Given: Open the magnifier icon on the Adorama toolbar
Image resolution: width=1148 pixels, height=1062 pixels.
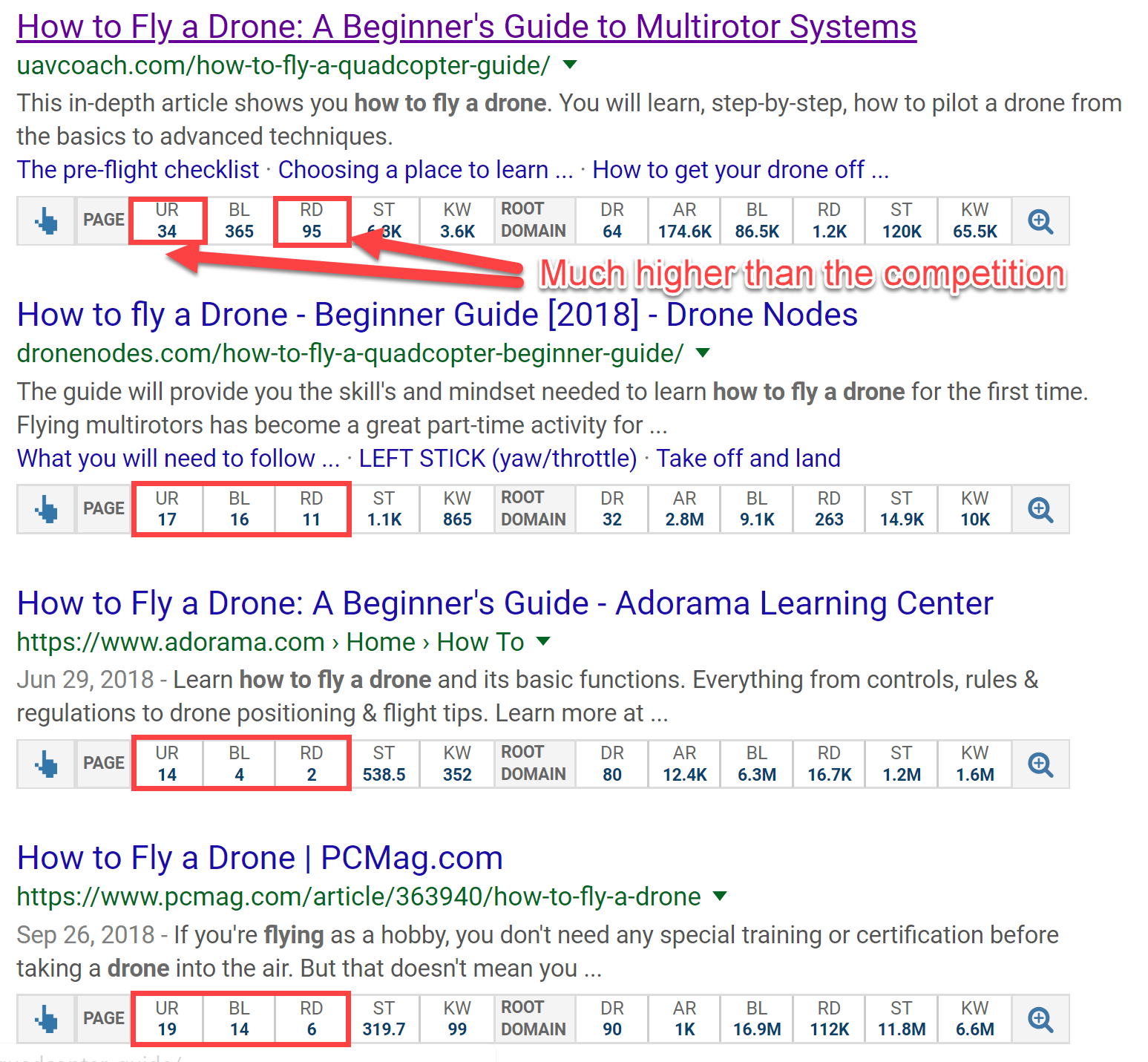Looking at the screenshot, I should pos(1040,764).
